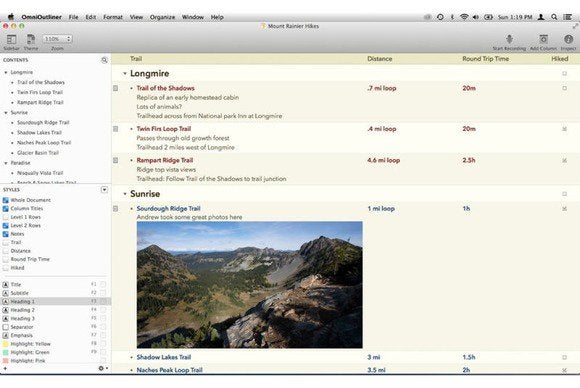Viewport: 580px width, 388px height.
Task: Click note icon beside Trail of the Shadows
Action: click(116, 88)
